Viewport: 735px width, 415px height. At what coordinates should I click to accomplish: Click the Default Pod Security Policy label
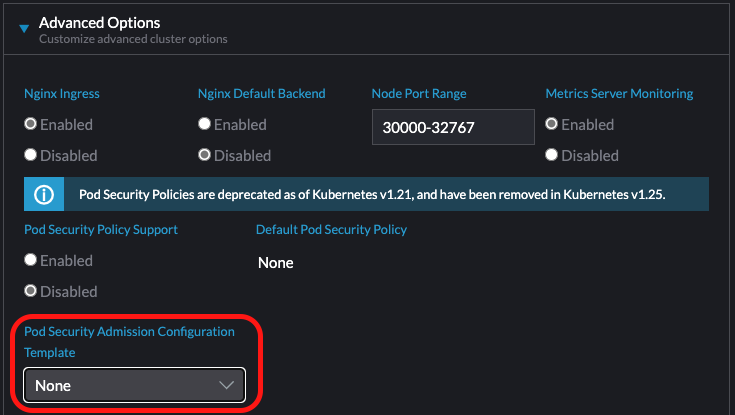pyautogui.click(x=331, y=229)
